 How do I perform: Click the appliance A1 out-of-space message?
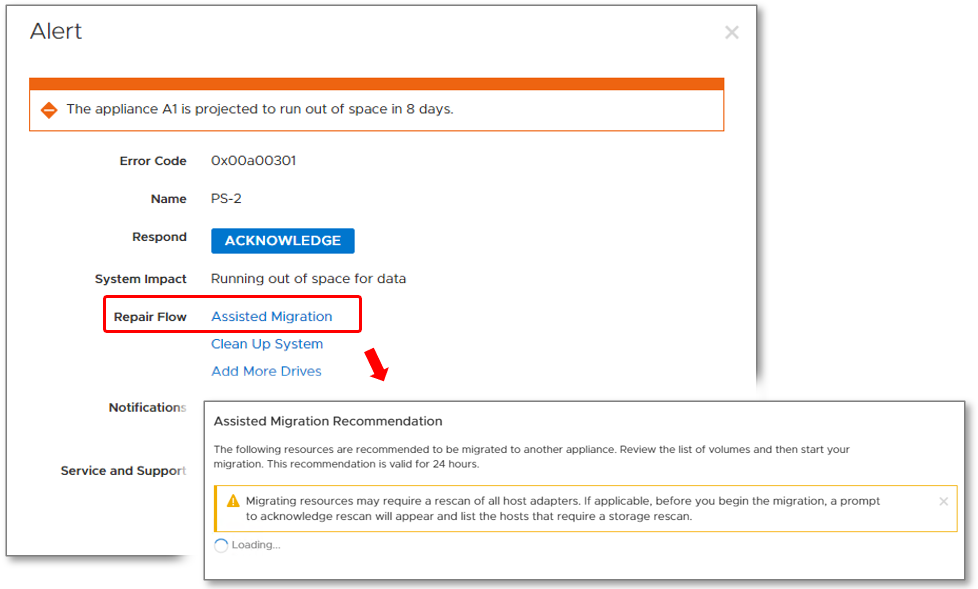point(259,109)
